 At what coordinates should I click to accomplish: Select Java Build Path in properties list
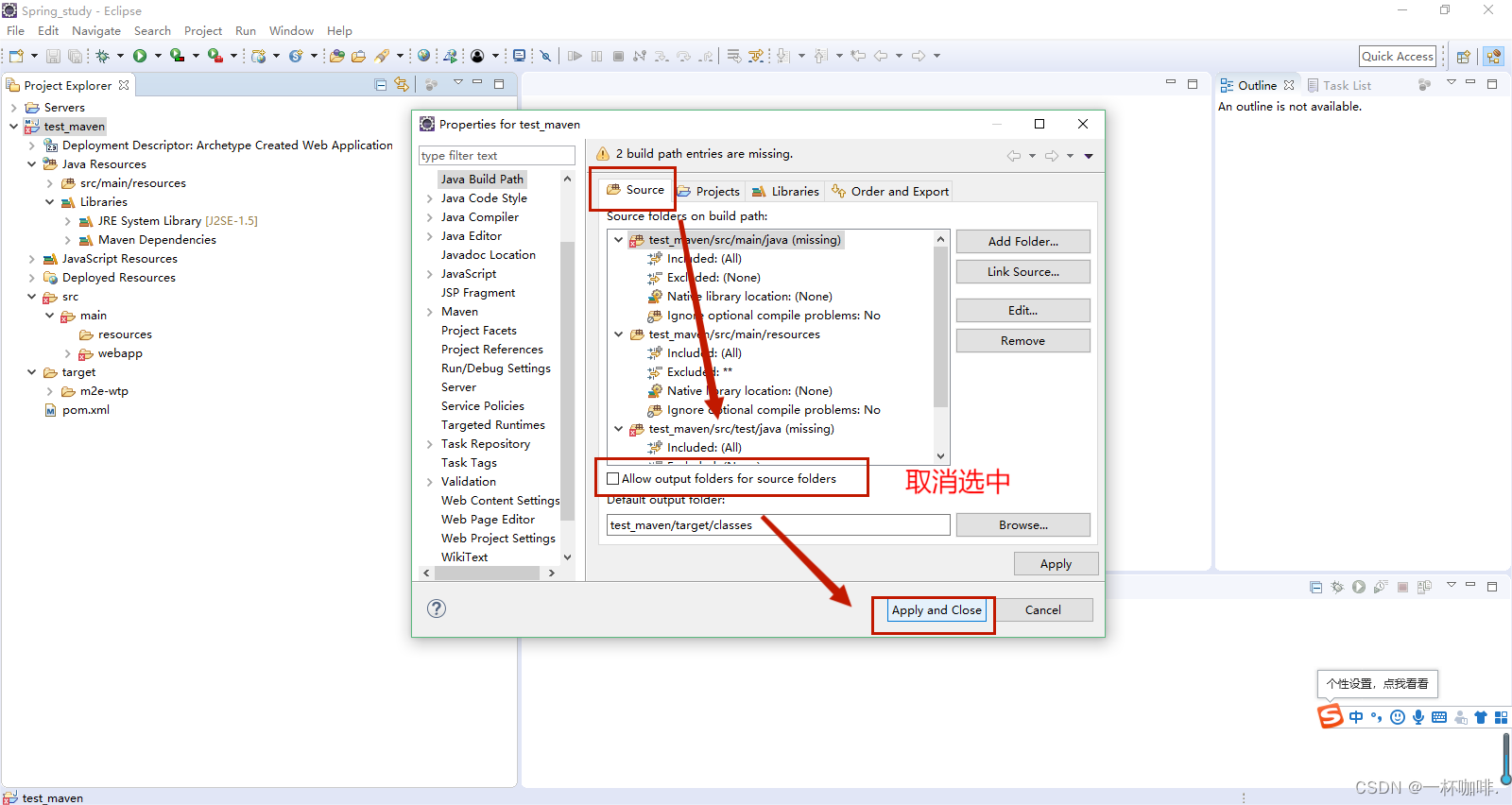482,180
